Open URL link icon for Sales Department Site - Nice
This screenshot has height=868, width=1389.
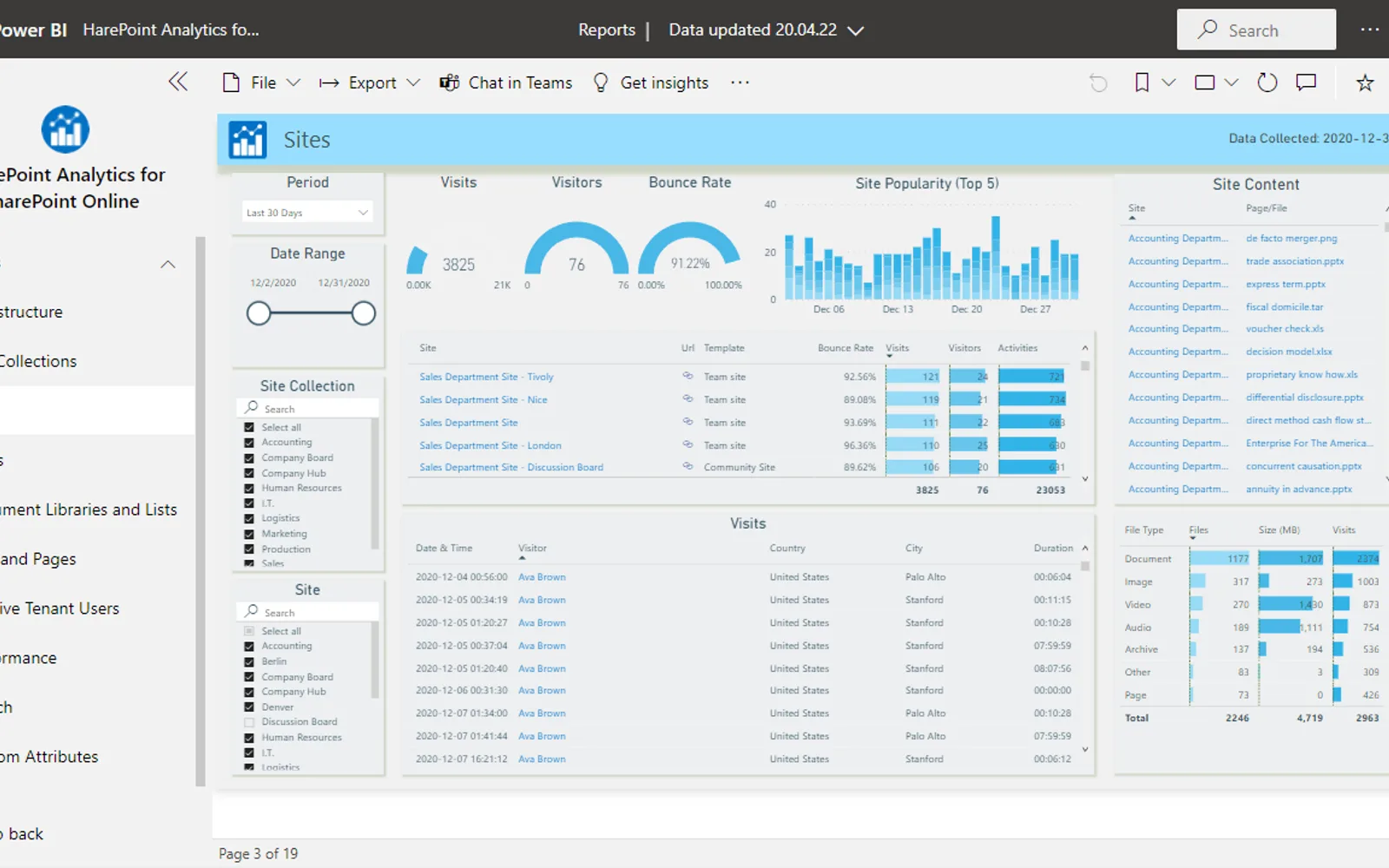click(x=688, y=398)
